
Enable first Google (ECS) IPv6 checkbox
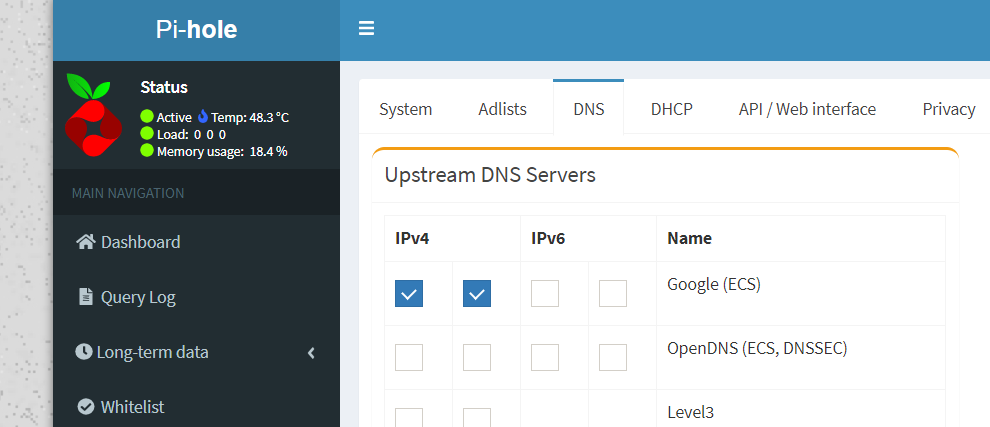[x=545, y=294]
